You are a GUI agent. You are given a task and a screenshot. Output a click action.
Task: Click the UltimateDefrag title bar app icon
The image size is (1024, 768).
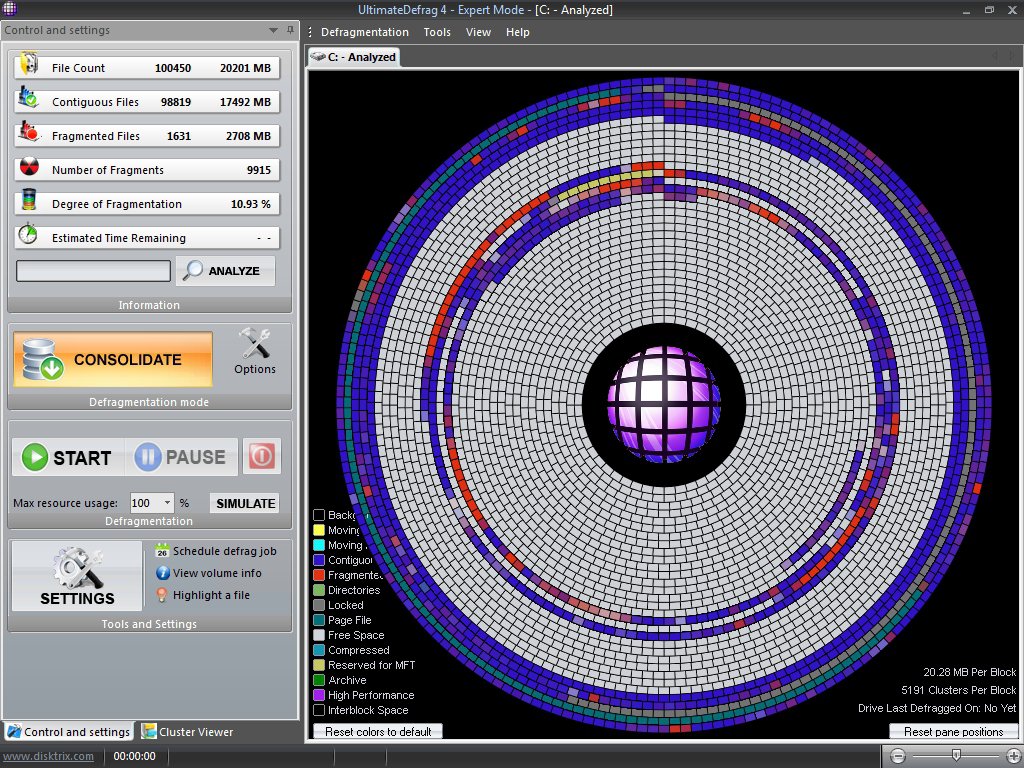coord(9,8)
